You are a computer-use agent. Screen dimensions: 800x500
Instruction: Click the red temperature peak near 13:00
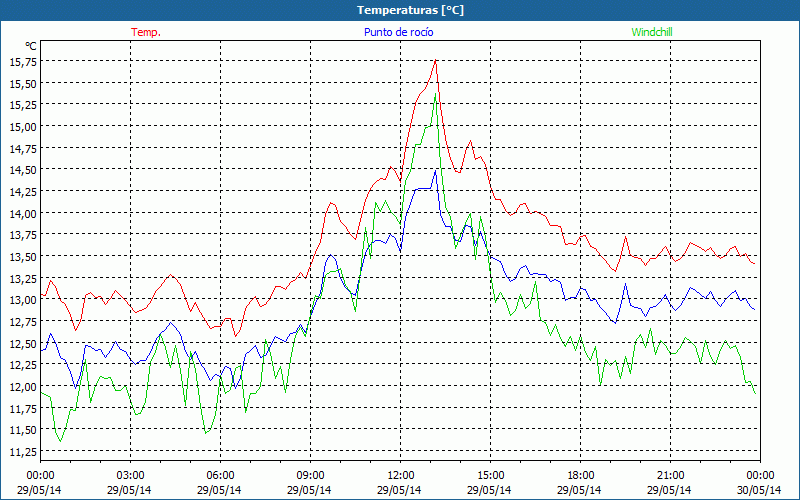(x=435, y=60)
